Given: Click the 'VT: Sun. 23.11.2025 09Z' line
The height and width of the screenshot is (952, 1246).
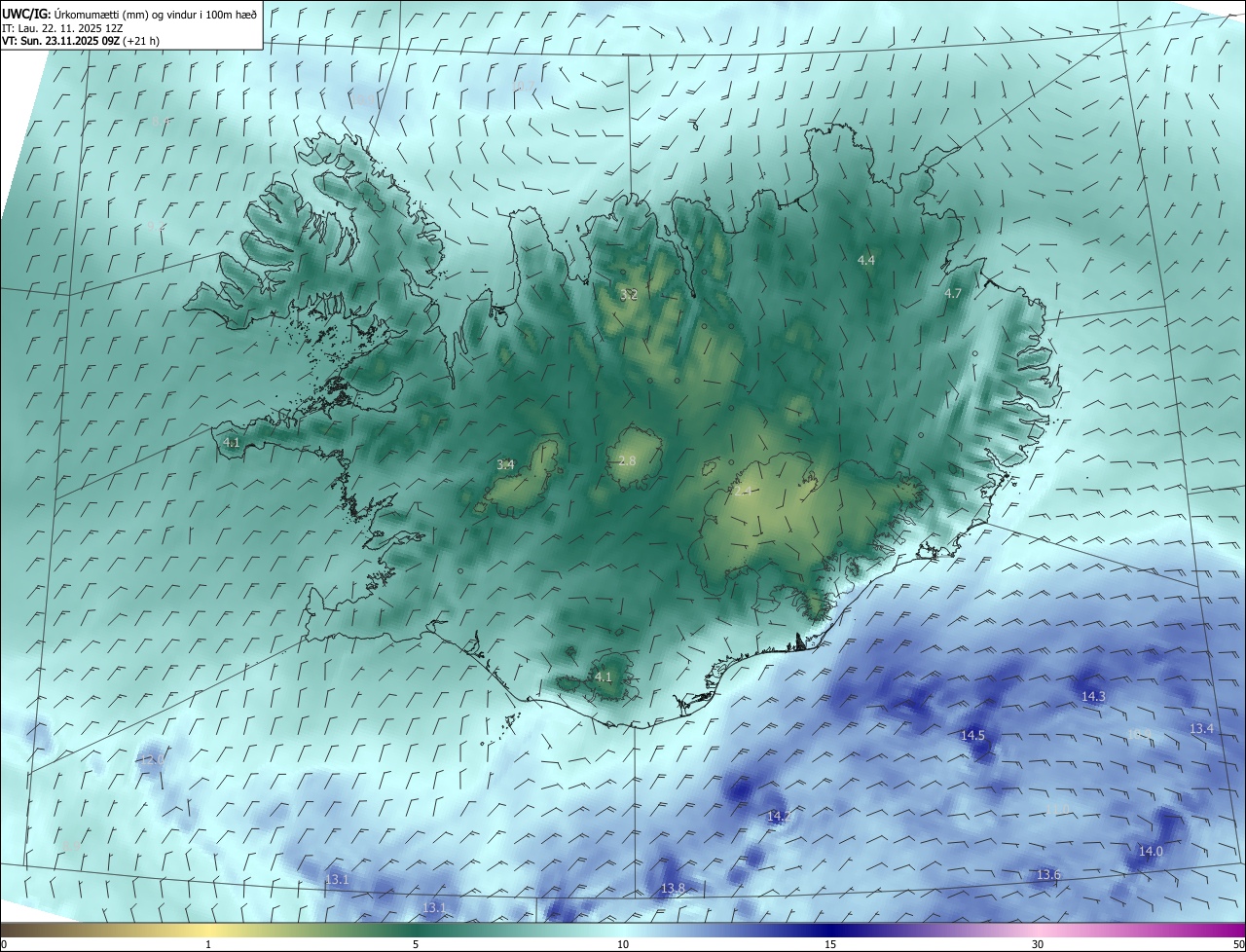Looking at the screenshot, I should click(x=61, y=41).
